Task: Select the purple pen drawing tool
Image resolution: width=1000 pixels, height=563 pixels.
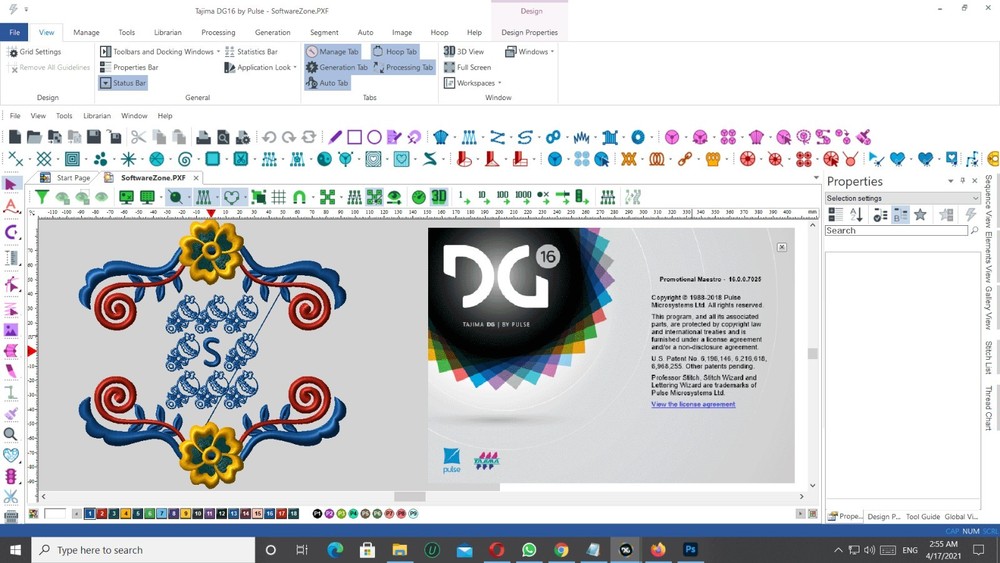Action: (x=335, y=136)
